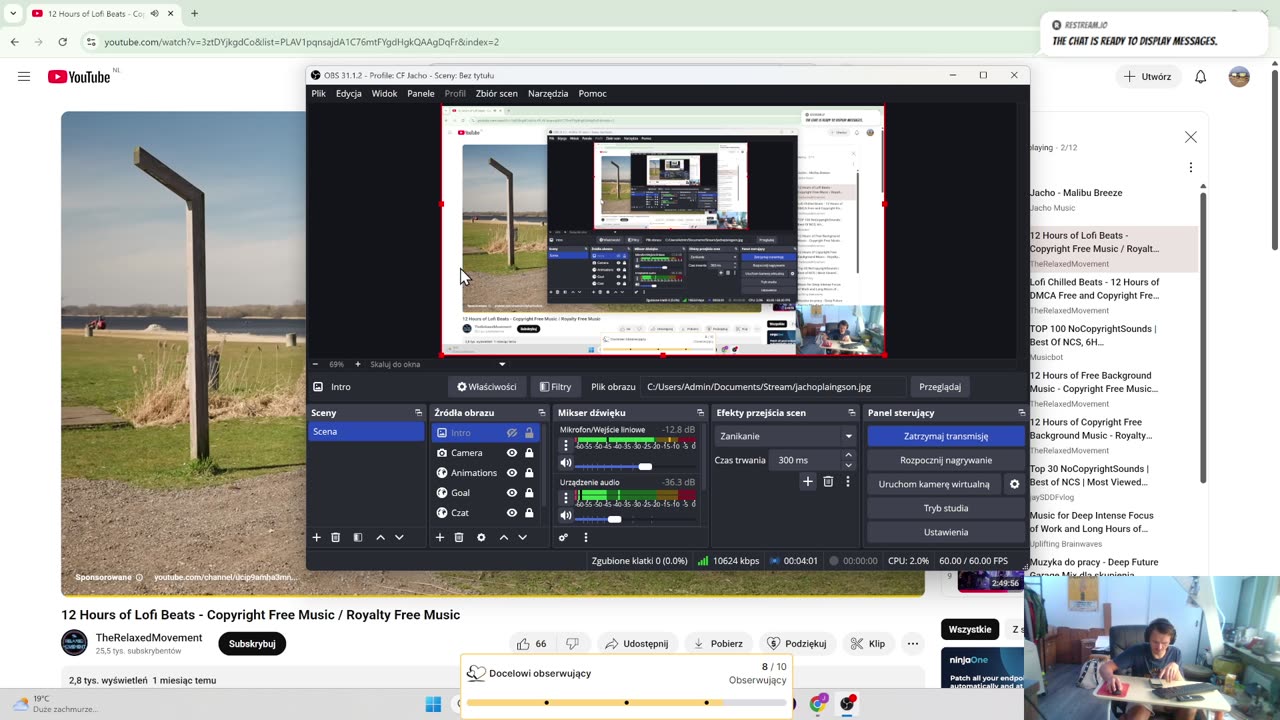Open Narzędzia menu in OBS

(x=548, y=93)
